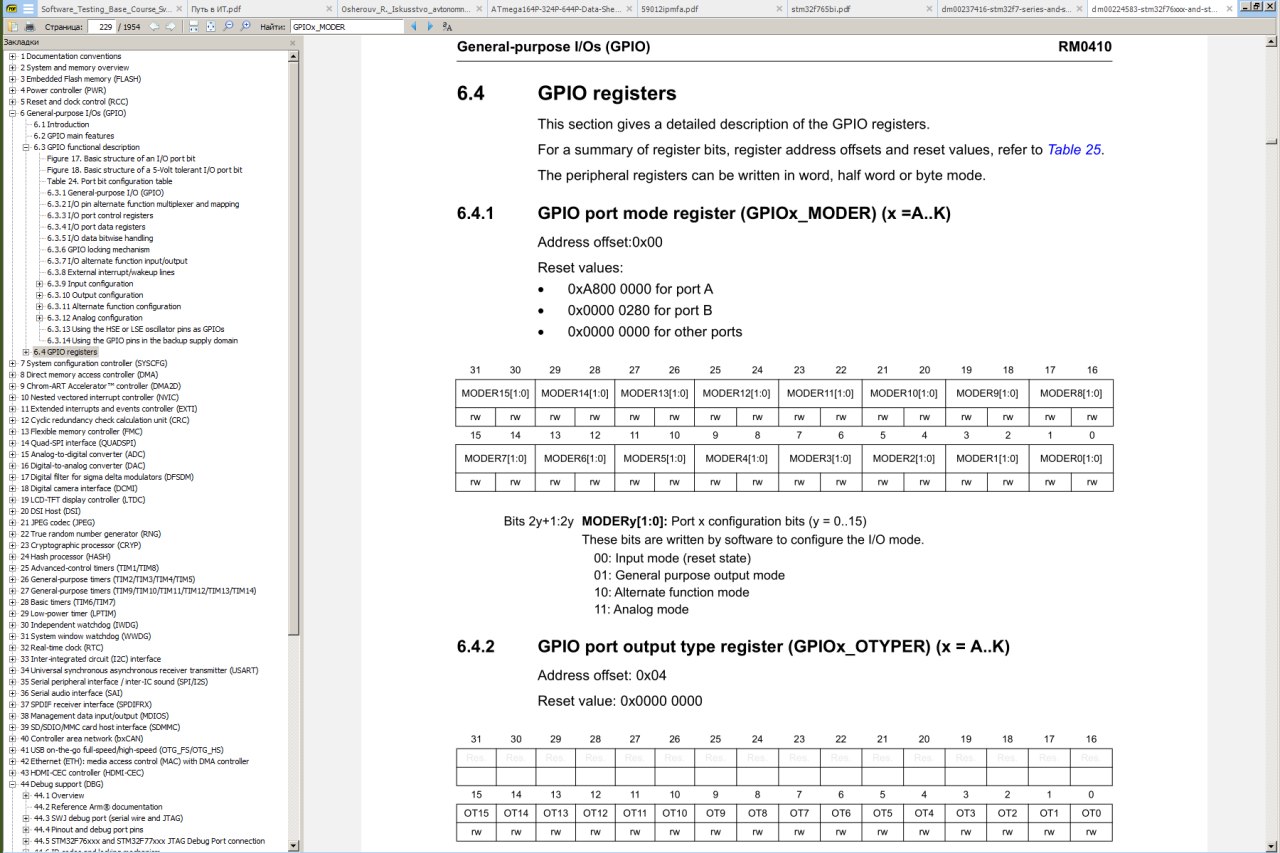Open bookmark Table 24. Port bit configuration table
This screenshot has width=1280, height=853.
[109, 181]
